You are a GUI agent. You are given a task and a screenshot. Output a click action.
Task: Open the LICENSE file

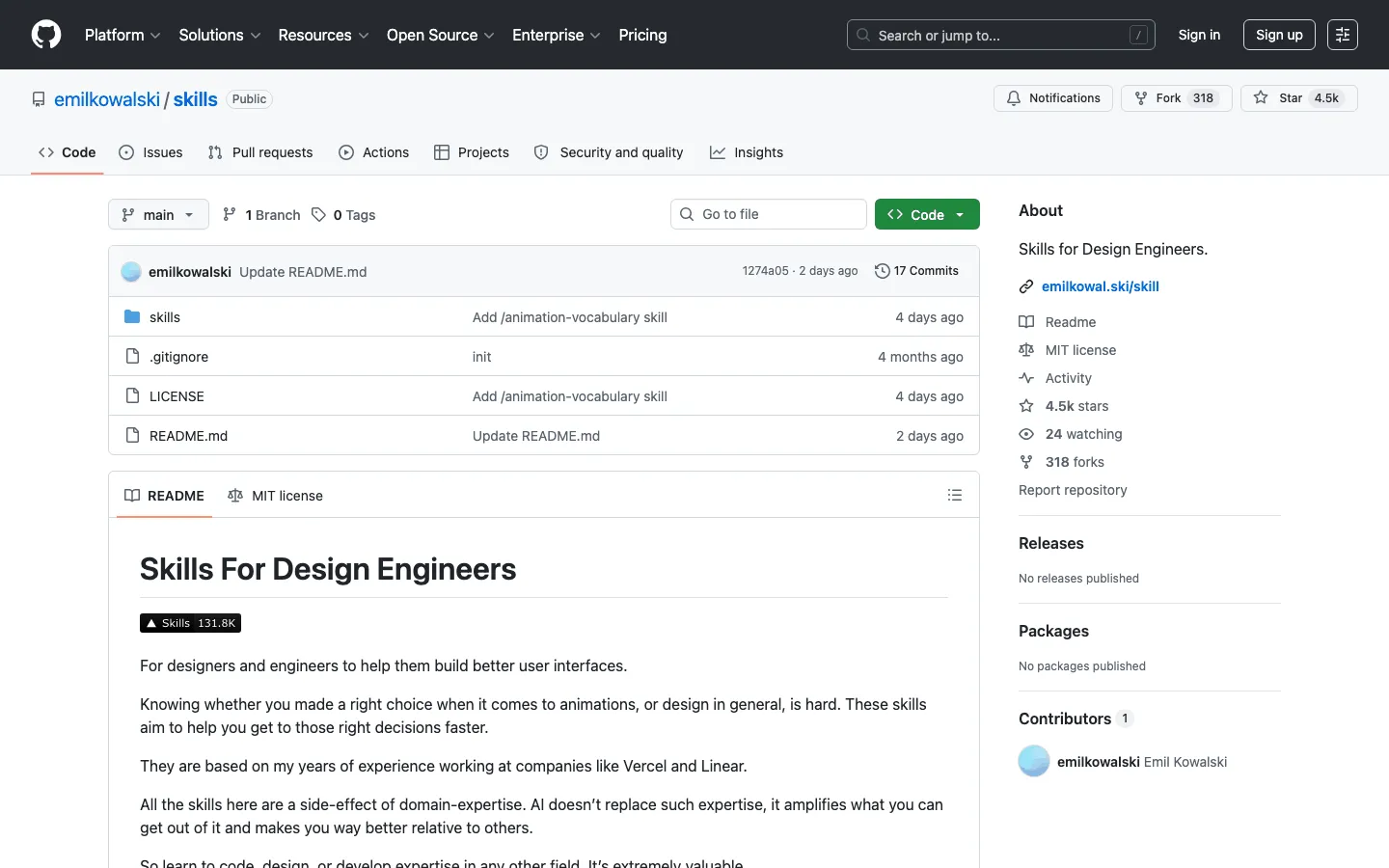pyautogui.click(x=177, y=396)
